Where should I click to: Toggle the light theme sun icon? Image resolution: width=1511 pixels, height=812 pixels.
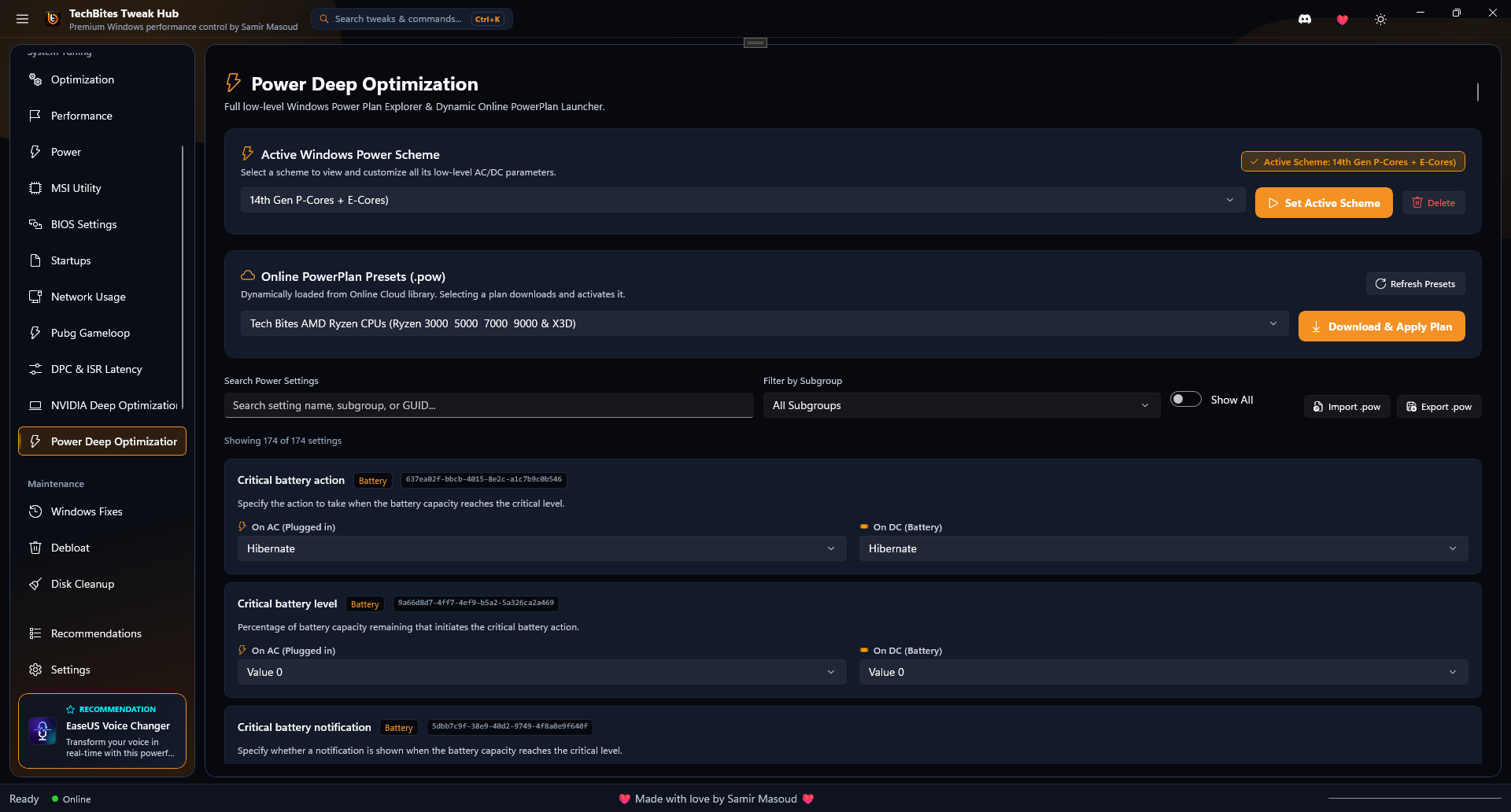tap(1380, 19)
